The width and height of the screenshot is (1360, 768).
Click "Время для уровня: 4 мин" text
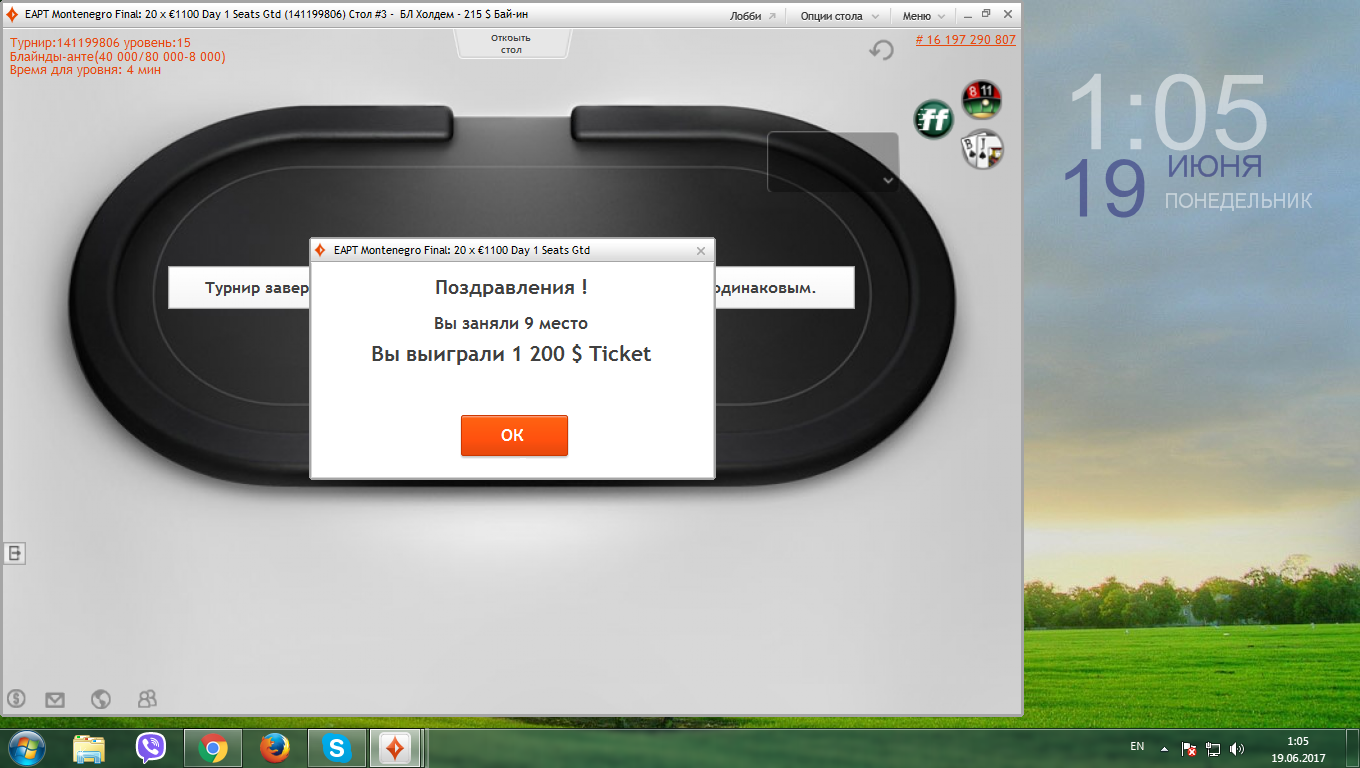pyautogui.click(x=85, y=70)
